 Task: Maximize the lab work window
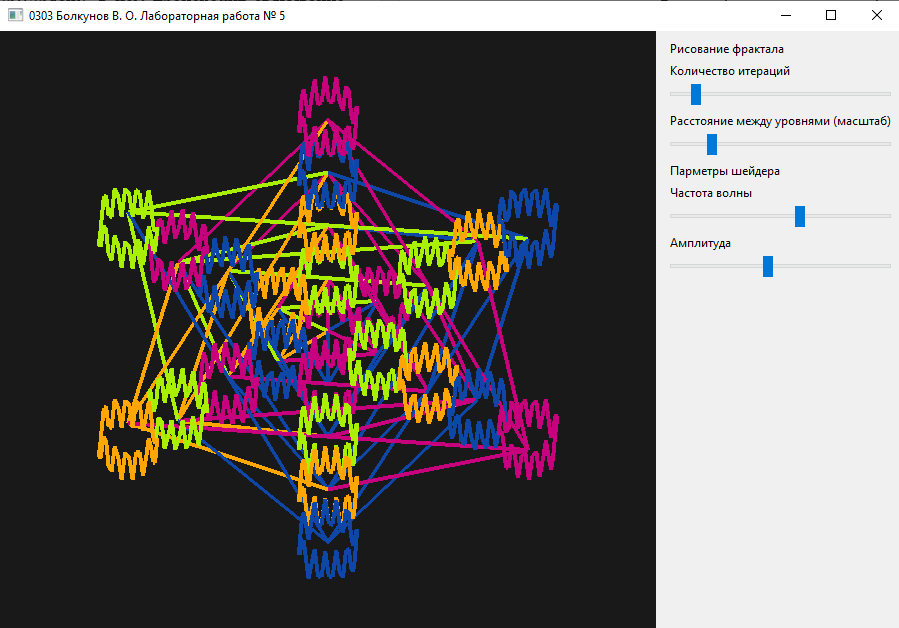point(831,15)
